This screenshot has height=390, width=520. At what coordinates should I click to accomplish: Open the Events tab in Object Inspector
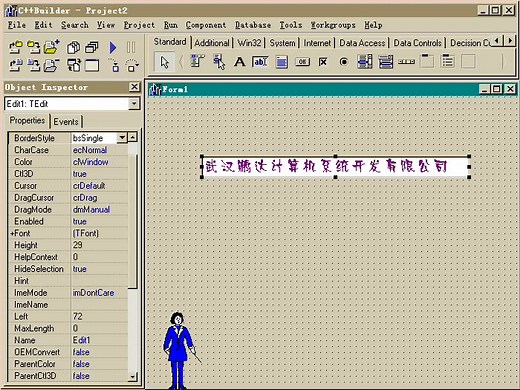(x=66, y=122)
